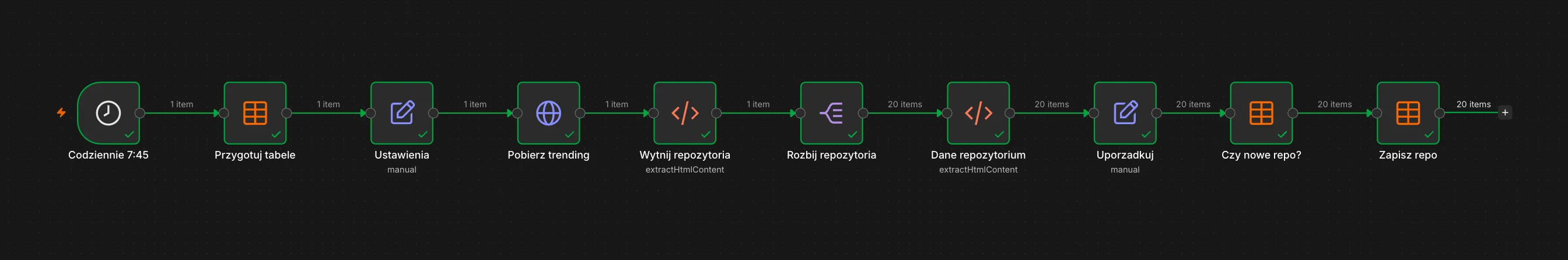Open the Czy nowe repo? table node
The image size is (1568, 260).
point(1261,113)
